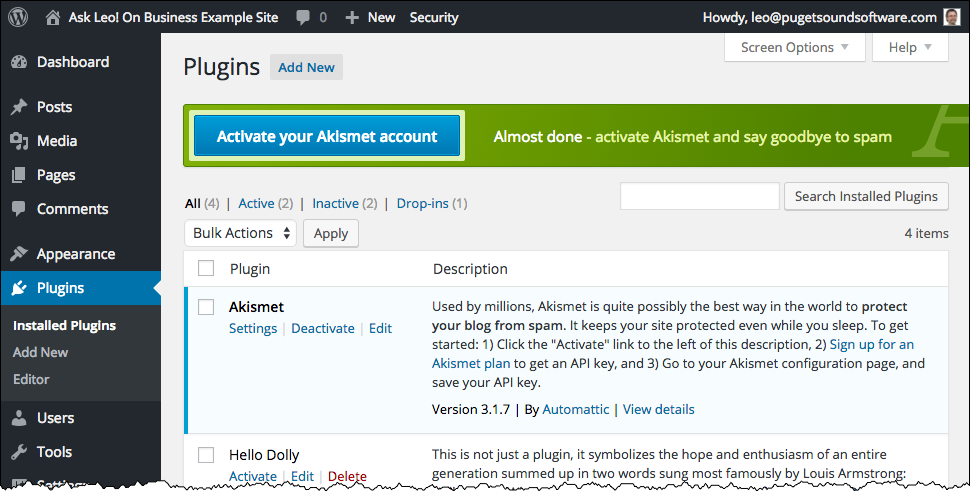Click the Comments bubble icon in sidebar
The image size is (970, 491).
pos(19,209)
